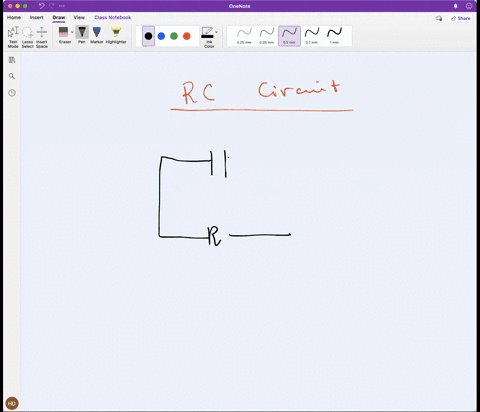Set pen thickness to 0.35 mm
This screenshot has height=412, width=480.
click(x=267, y=36)
